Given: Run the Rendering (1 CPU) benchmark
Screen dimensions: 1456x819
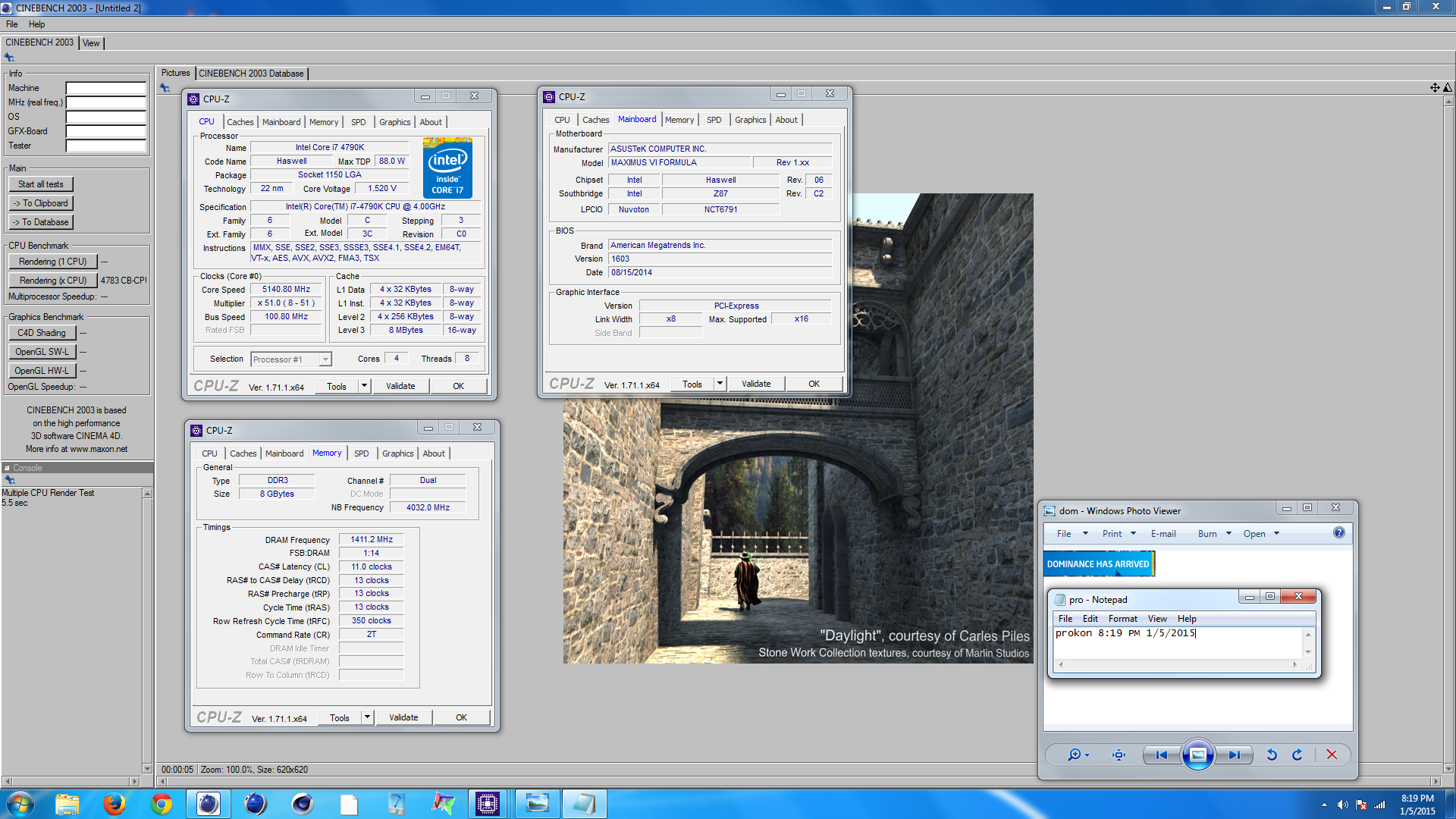Looking at the screenshot, I should tap(53, 262).
